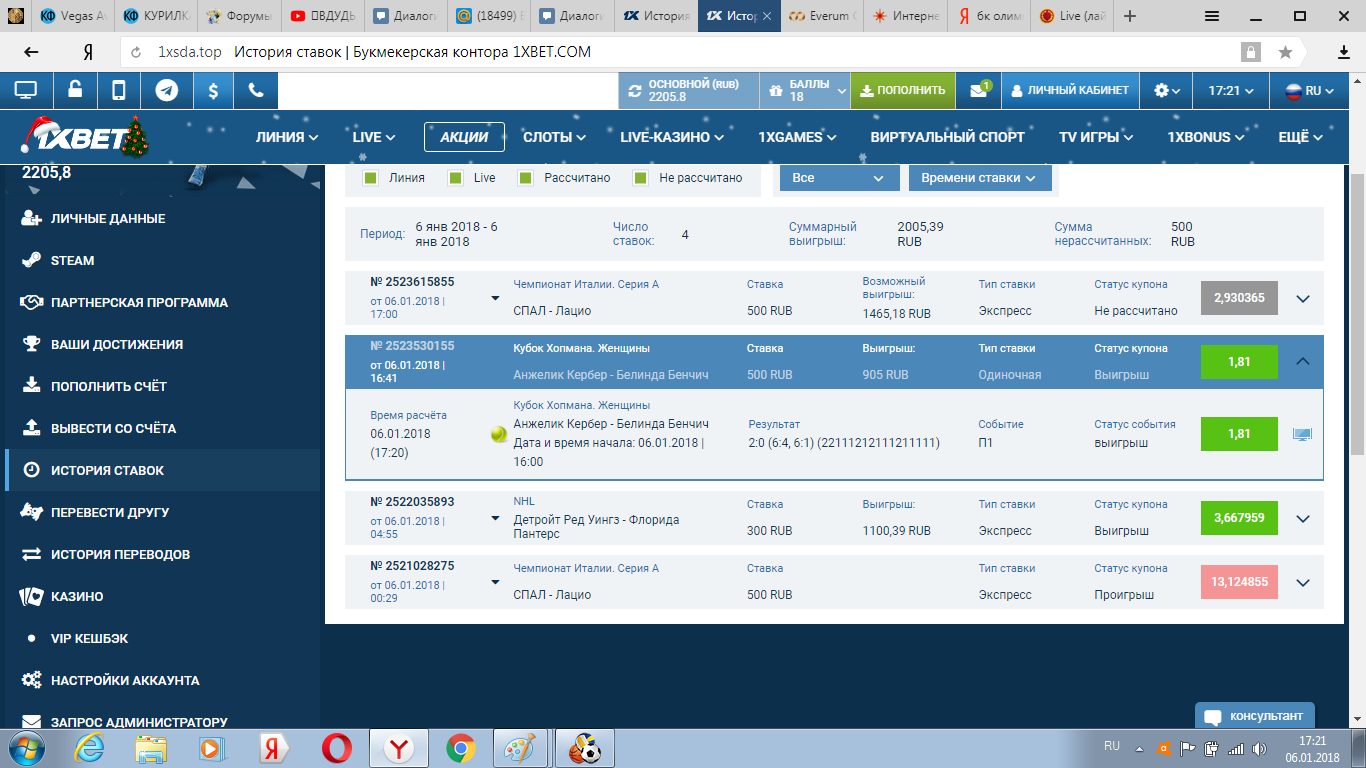Open the Live menu in navigation
This screenshot has height=768, width=1366.
click(374, 137)
